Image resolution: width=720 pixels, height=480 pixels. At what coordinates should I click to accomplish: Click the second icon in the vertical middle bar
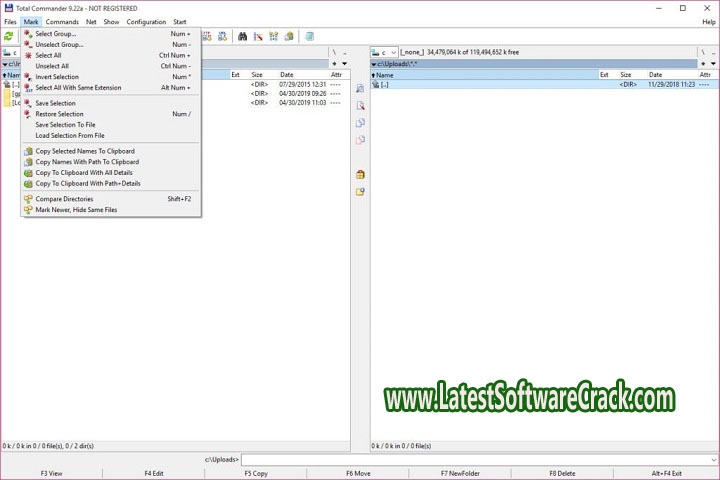pyautogui.click(x=360, y=106)
